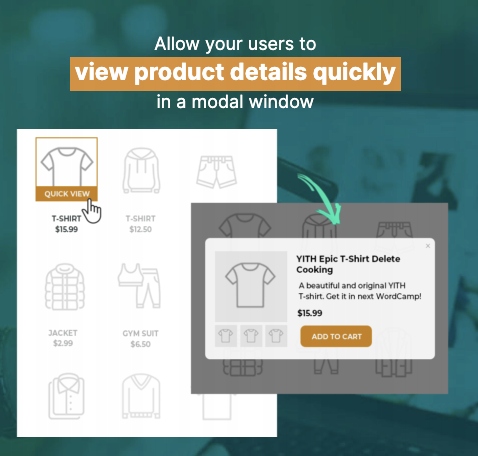The width and height of the screenshot is (478, 456).
Task: Select the third T-shirt gallery thumbnail
Action: [276, 336]
